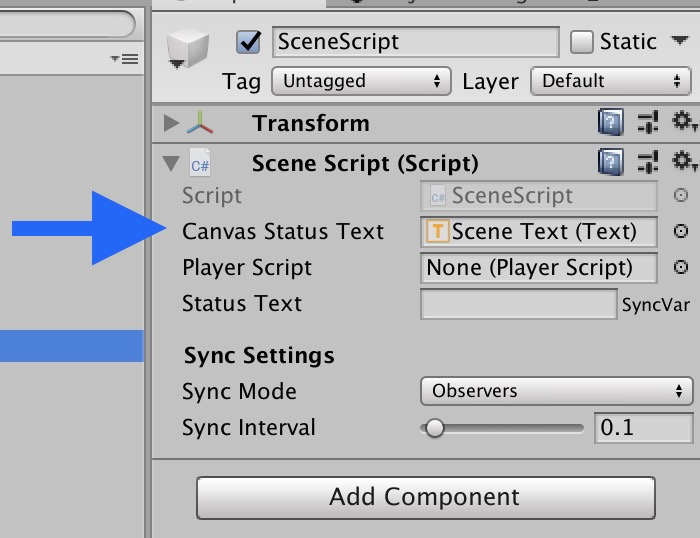The height and width of the screenshot is (538, 700).
Task: Click the Sync Interval slider handle
Action: coord(434,428)
